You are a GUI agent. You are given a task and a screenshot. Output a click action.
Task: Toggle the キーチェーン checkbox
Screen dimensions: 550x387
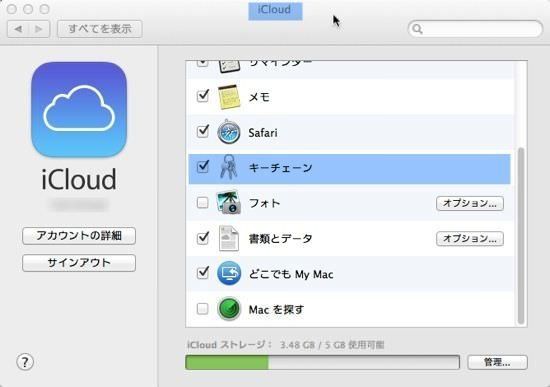(x=203, y=166)
